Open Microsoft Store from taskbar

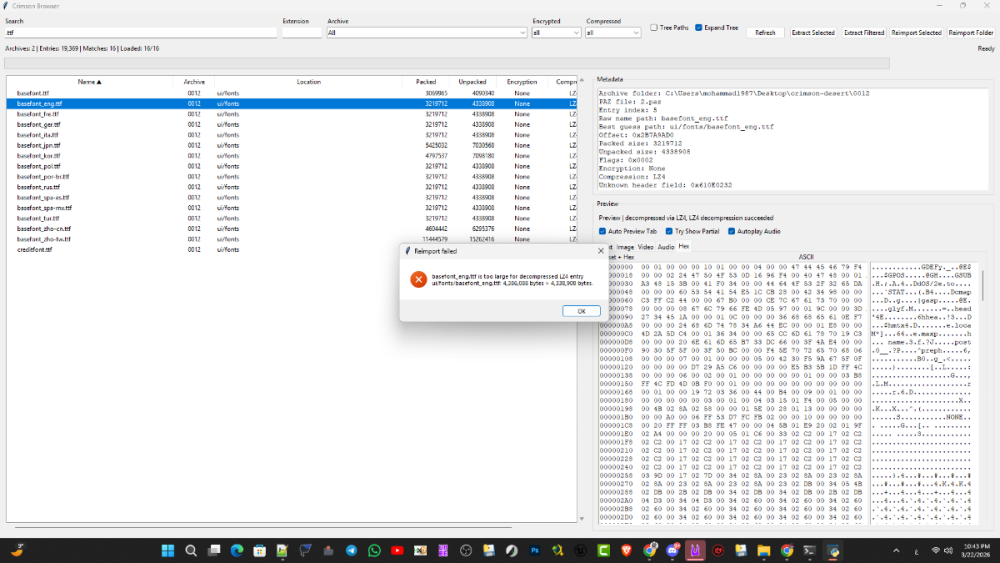coord(260,550)
